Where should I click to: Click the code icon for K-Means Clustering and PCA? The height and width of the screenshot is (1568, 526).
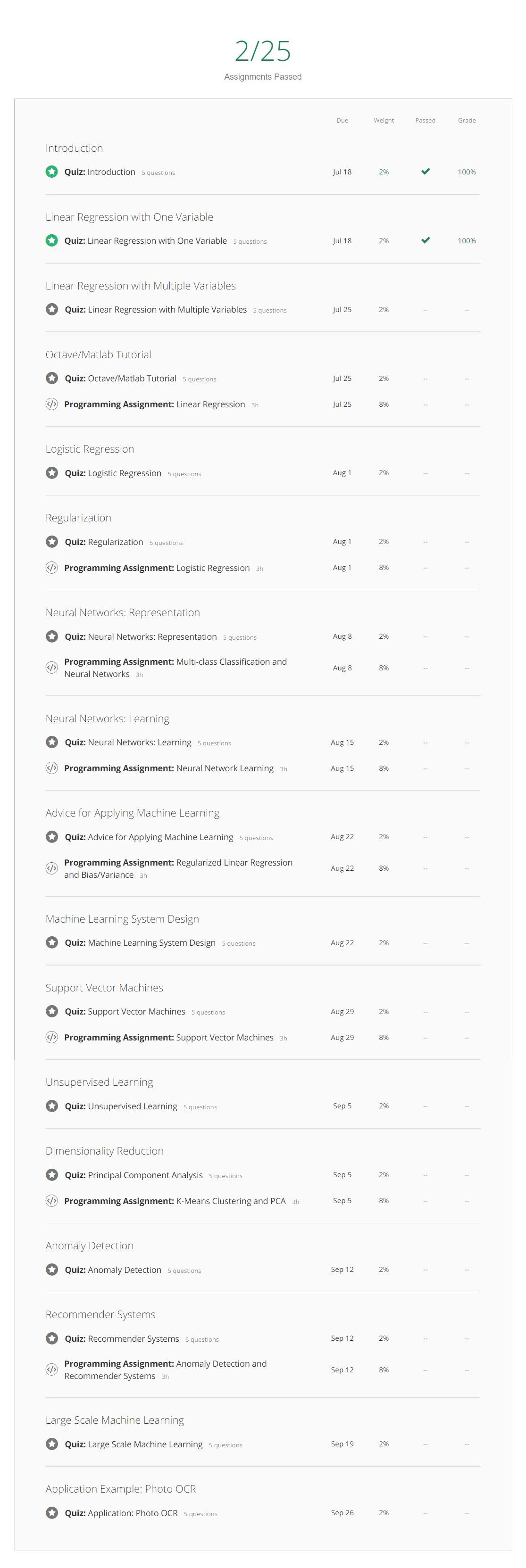coord(52,1200)
